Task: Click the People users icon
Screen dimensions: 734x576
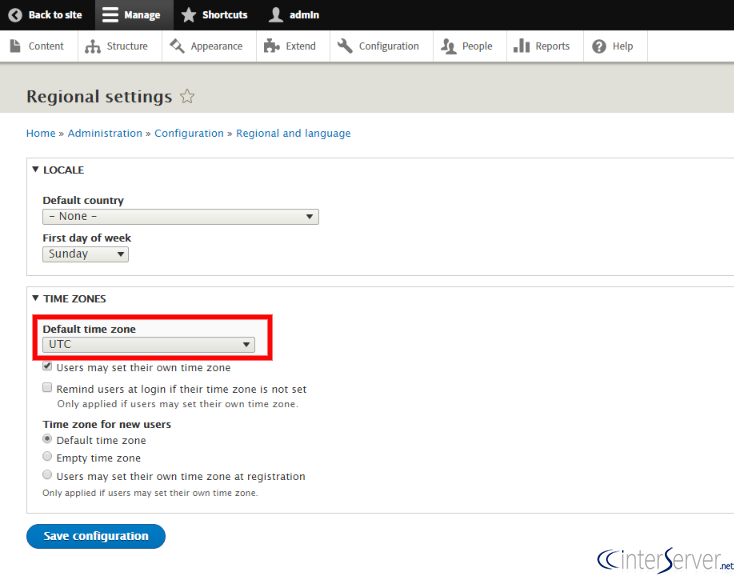Action: pos(448,46)
